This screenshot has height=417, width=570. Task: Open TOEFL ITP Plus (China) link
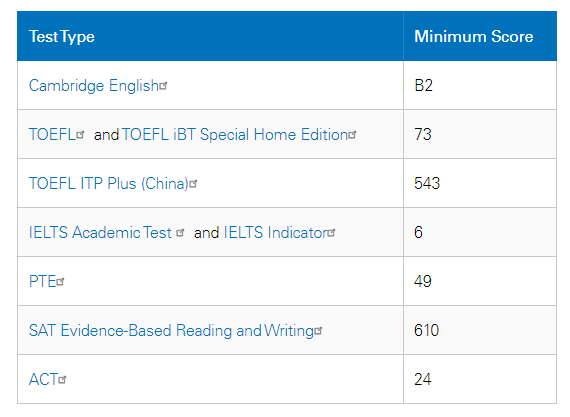[x=109, y=184]
